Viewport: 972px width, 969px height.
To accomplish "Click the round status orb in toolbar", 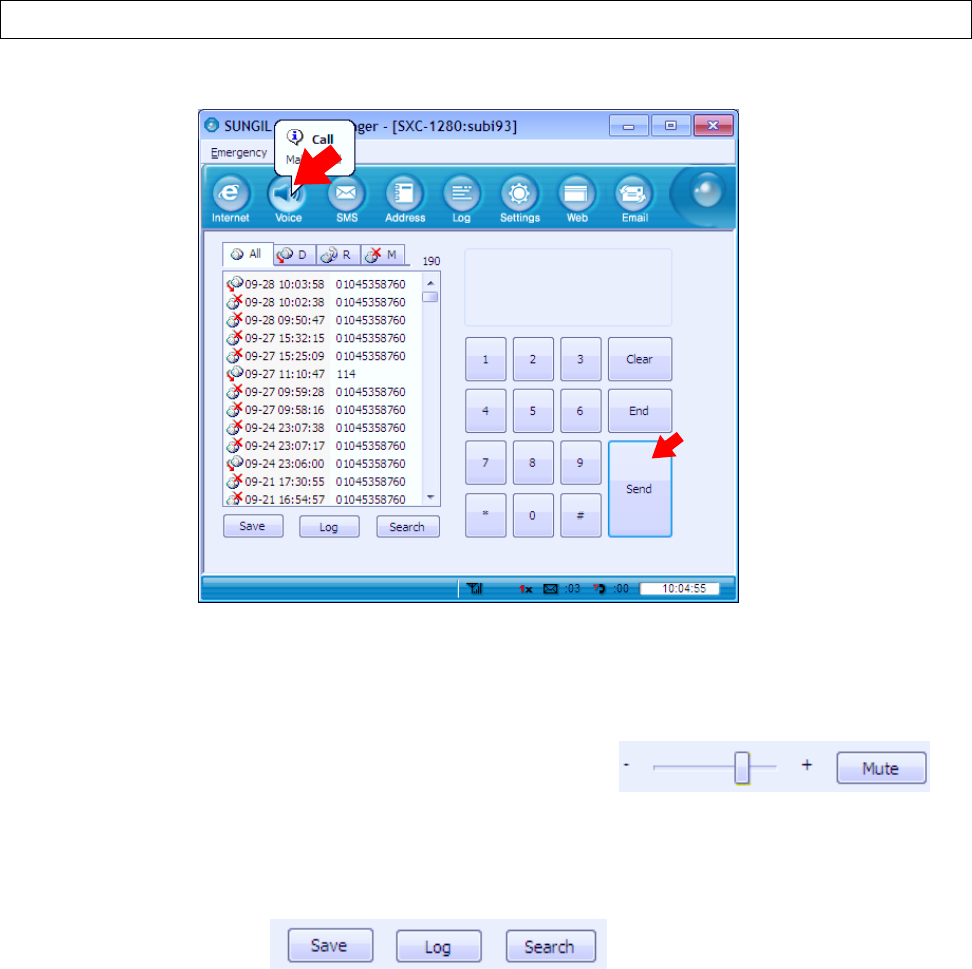I will [706, 190].
